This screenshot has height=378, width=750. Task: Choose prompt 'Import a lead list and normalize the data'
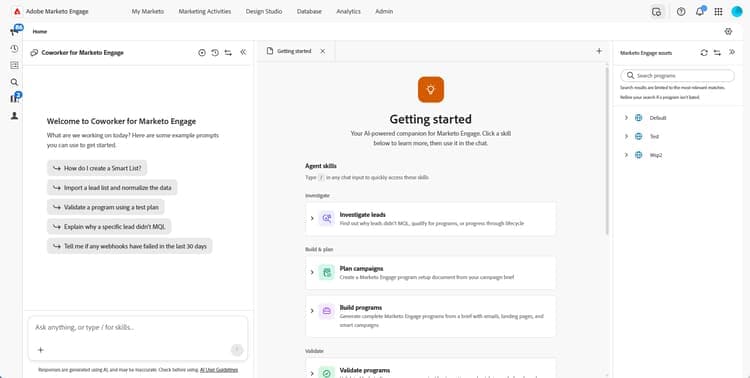[x=112, y=188]
